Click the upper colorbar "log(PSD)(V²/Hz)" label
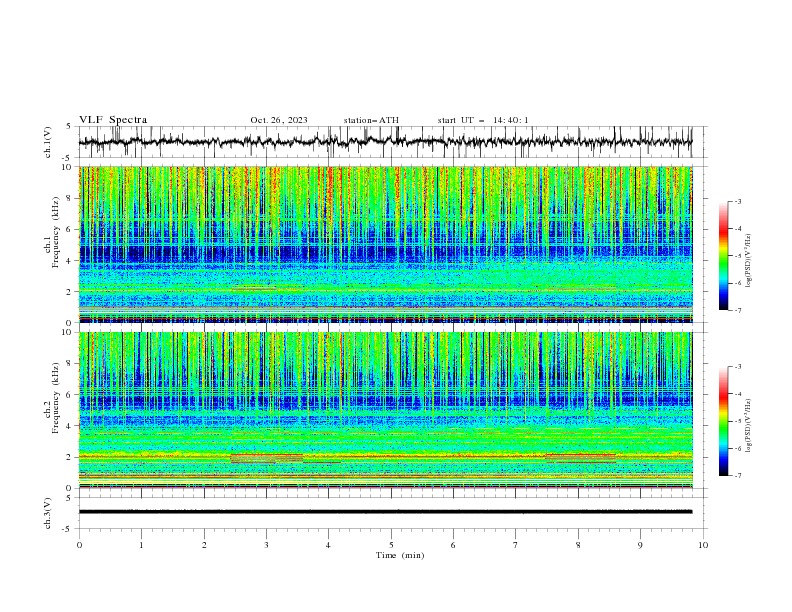792x612 pixels. pyautogui.click(x=749, y=261)
